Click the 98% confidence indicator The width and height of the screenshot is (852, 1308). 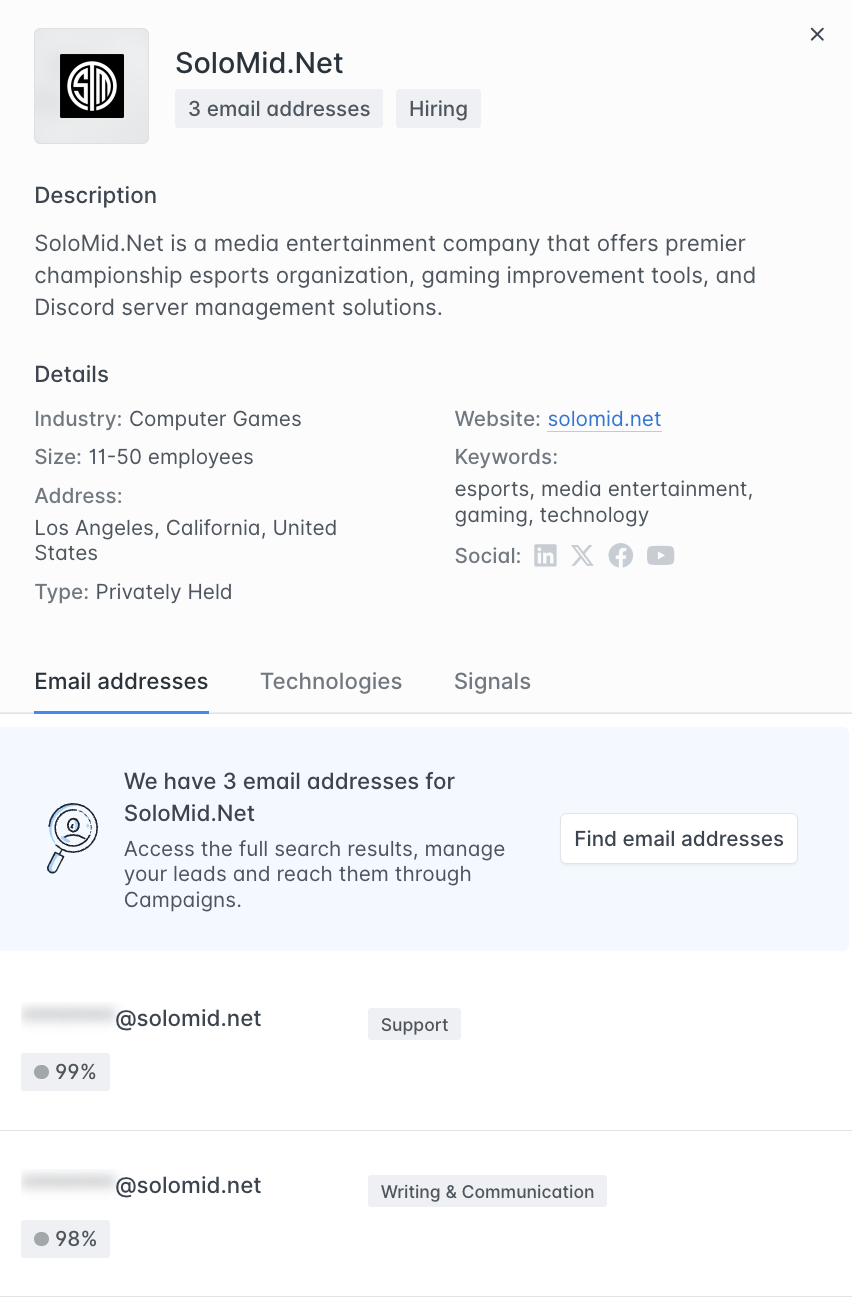point(65,1238)
